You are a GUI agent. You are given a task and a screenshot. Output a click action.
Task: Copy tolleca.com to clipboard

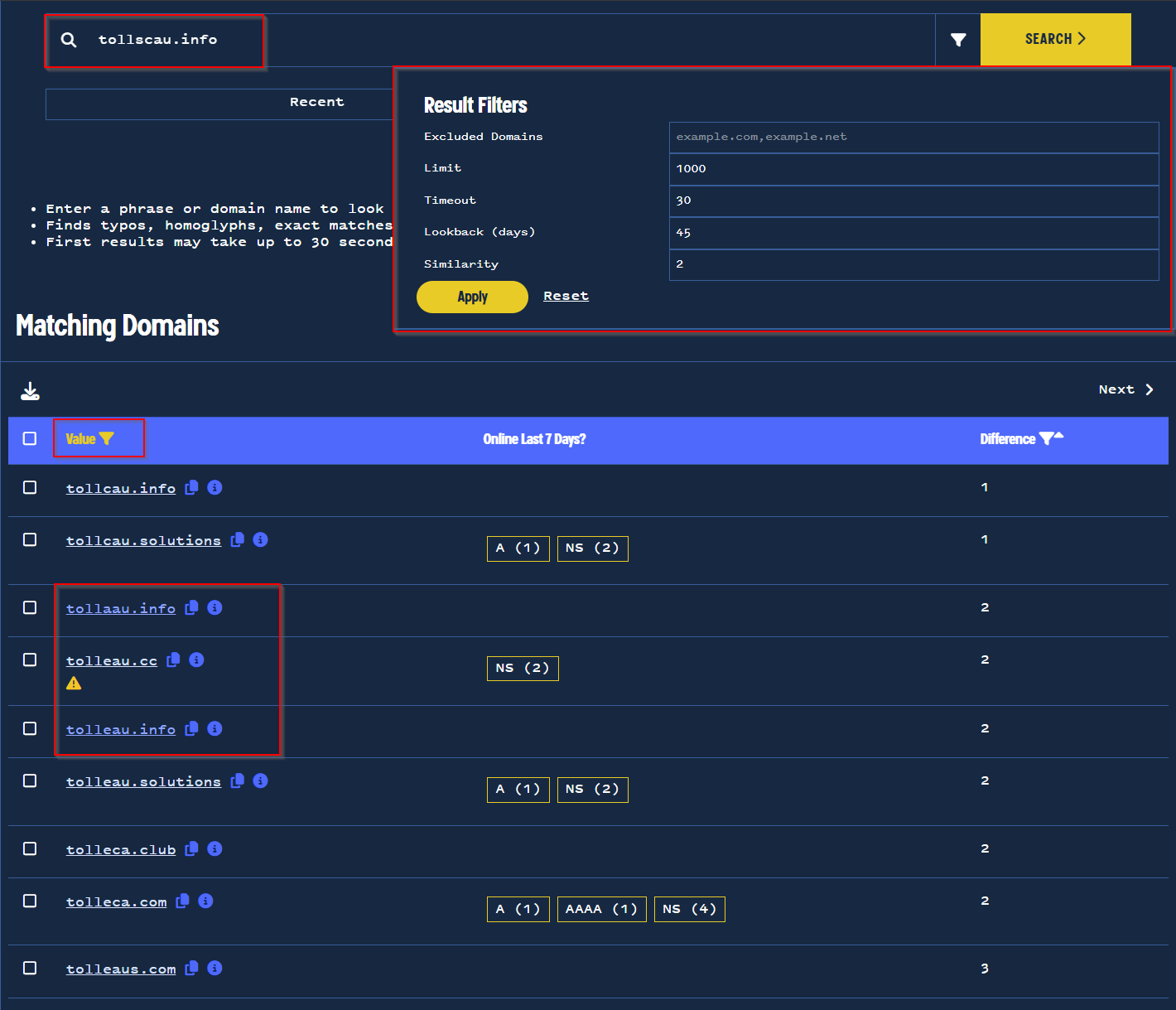(x=182, y=901)
